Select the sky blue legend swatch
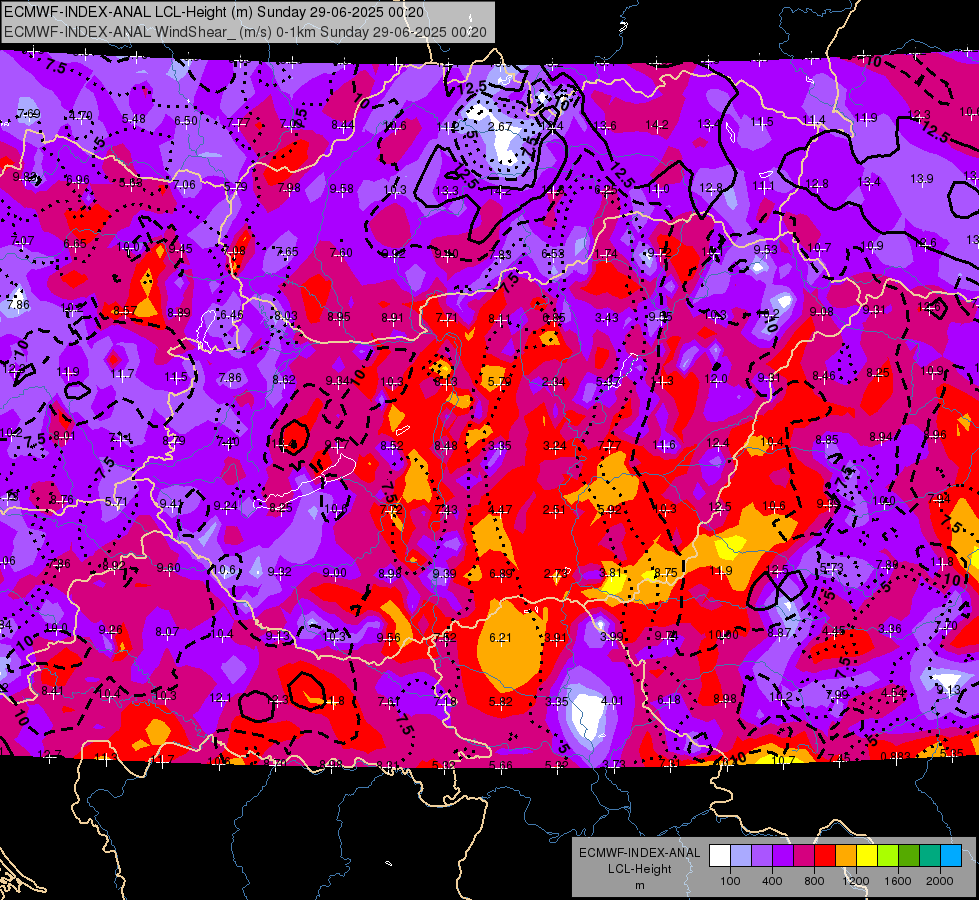Viewport: 979px width, 900px height. coord(951,855)
